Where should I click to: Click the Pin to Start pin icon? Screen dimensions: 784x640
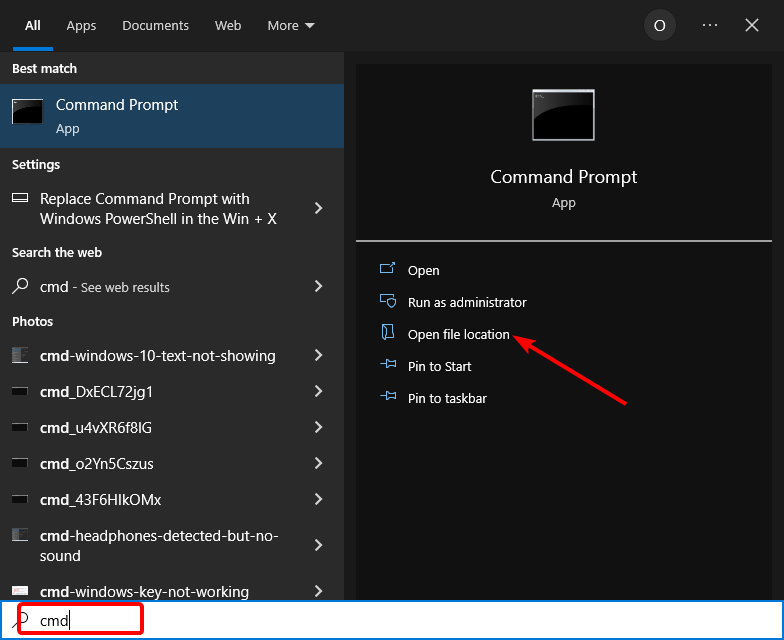pyautogui.click(x=388, y=364)
